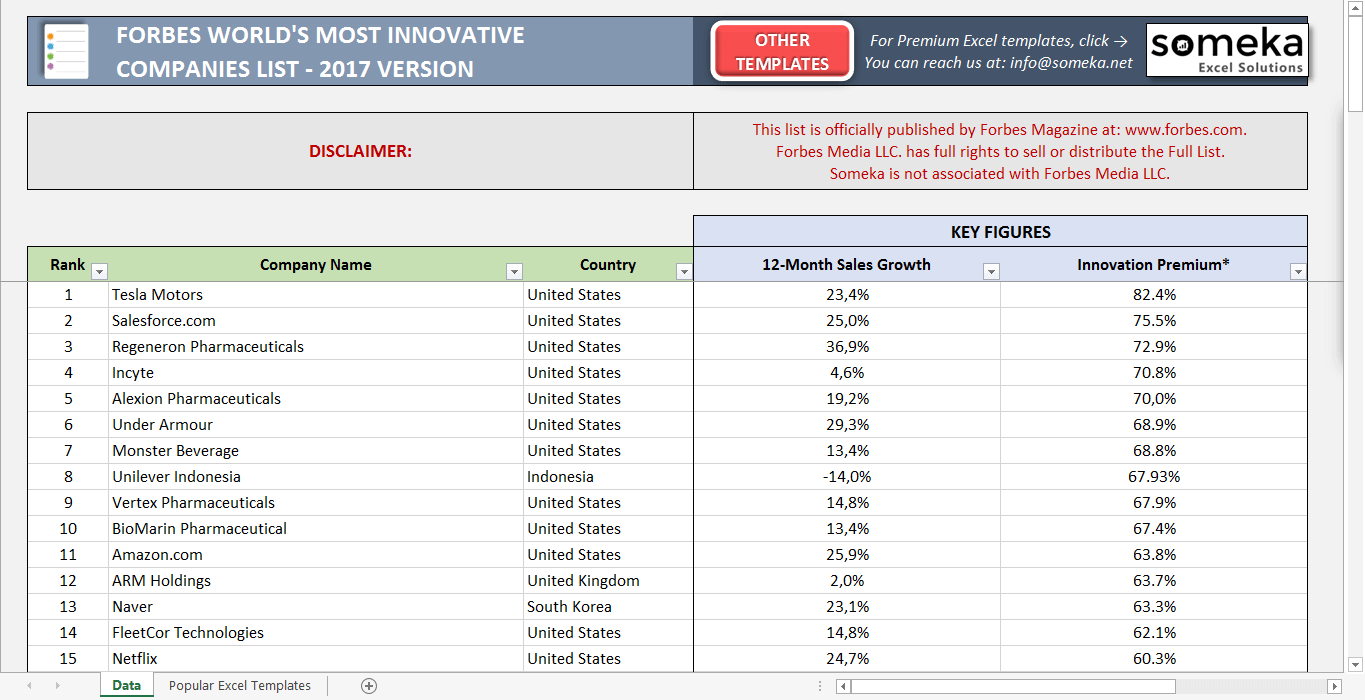Select the 75.5% innovation premium cell

pyautogui.click(x=1154, y=321)
